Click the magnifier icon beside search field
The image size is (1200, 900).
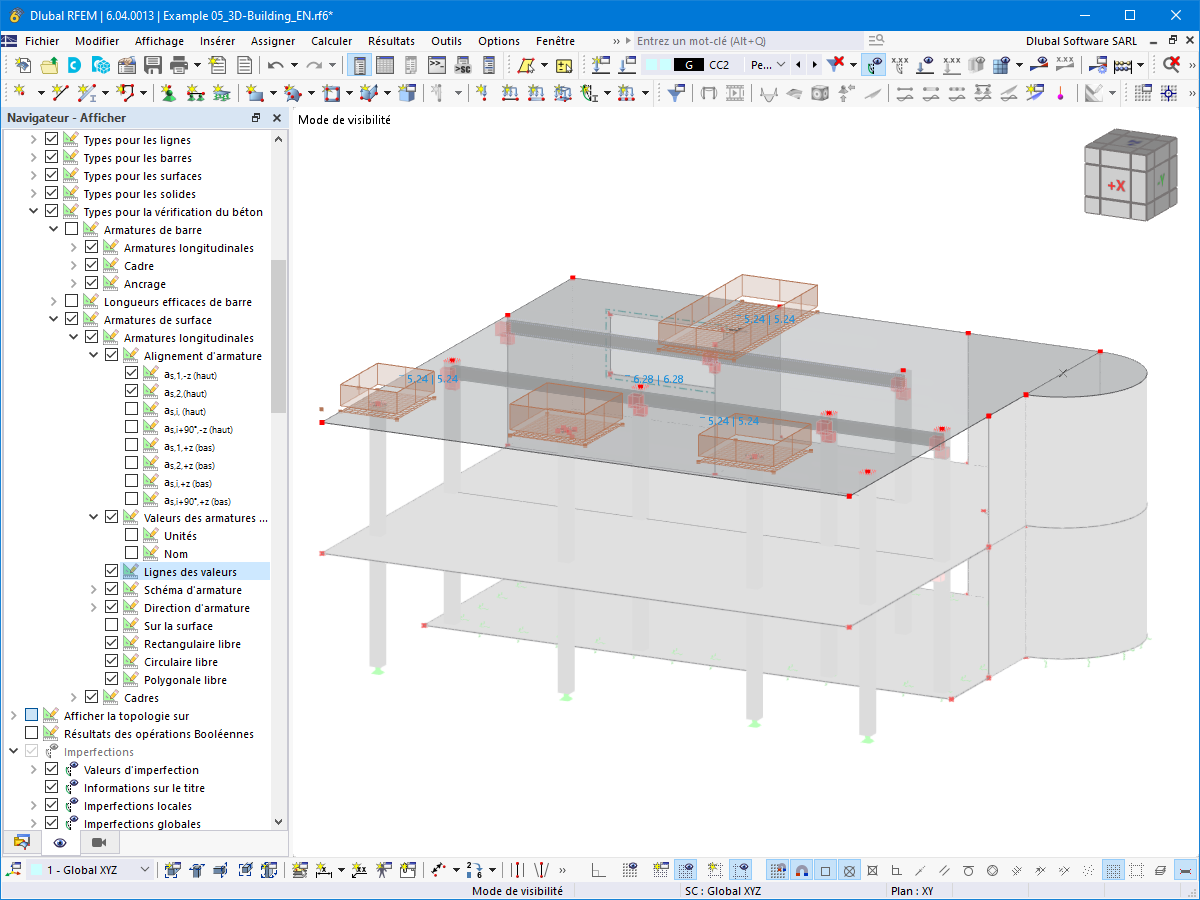point(876,41)
